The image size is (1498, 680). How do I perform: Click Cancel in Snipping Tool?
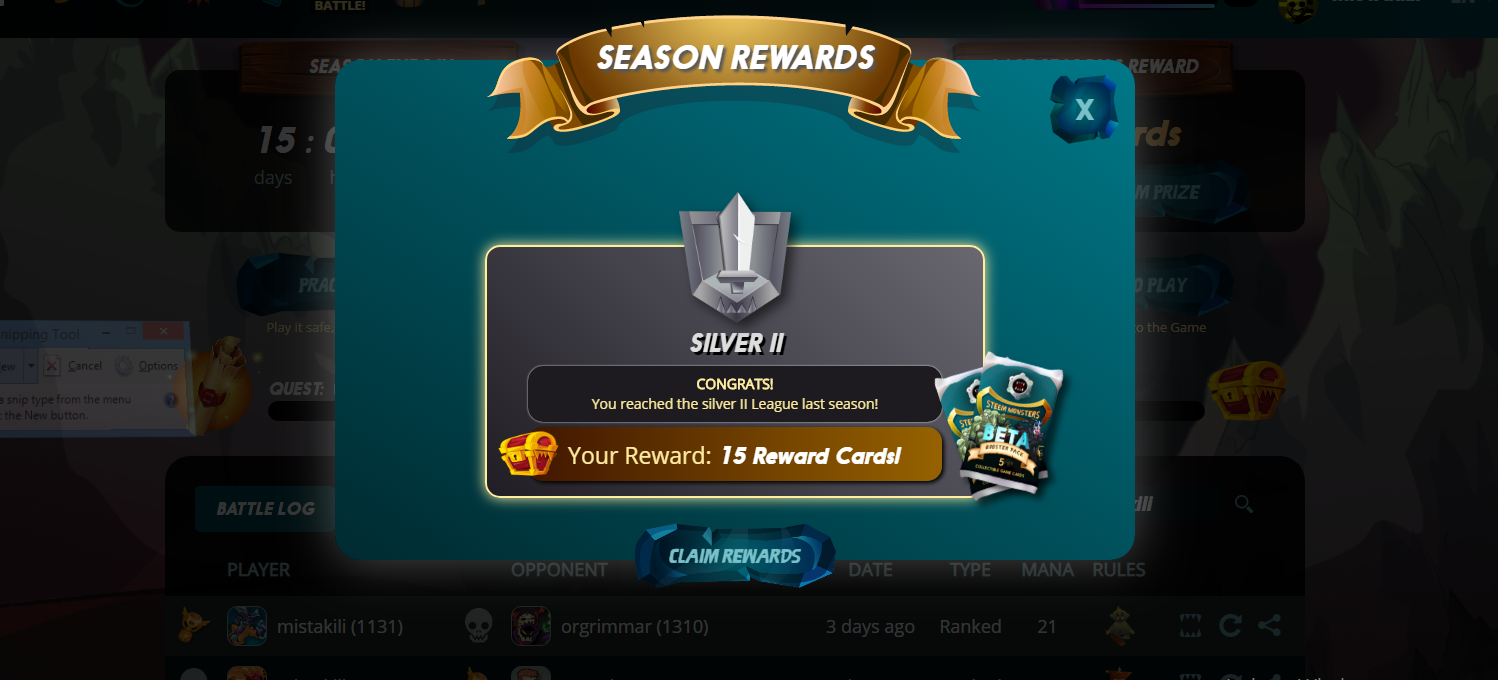click(x=74, y=366)
